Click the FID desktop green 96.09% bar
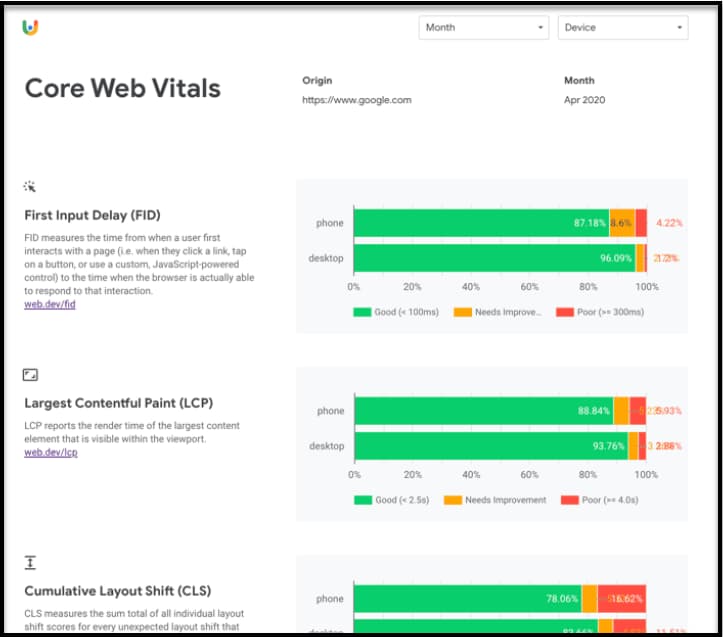Image resolution: width=723 pixels, height=637 pixels. [x=494, y=258]
